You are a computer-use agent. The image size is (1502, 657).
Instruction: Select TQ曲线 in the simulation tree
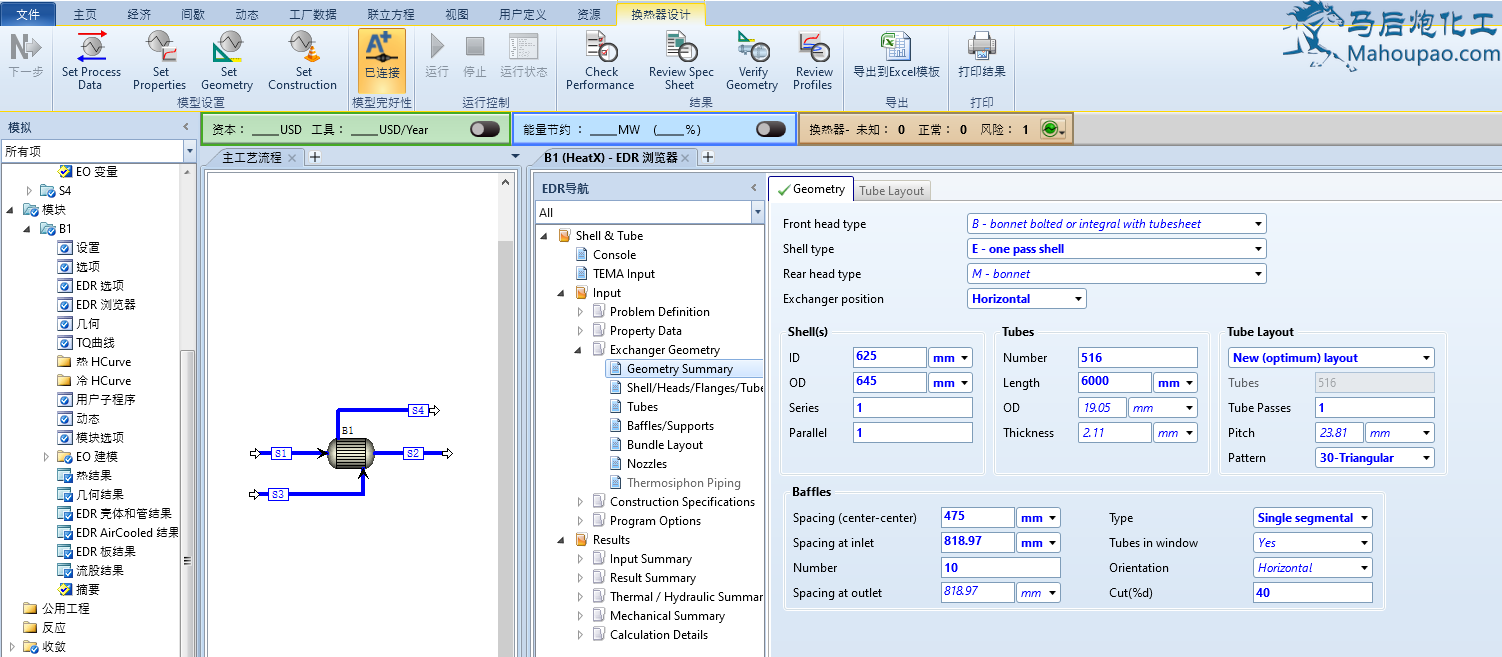point(95,343)
